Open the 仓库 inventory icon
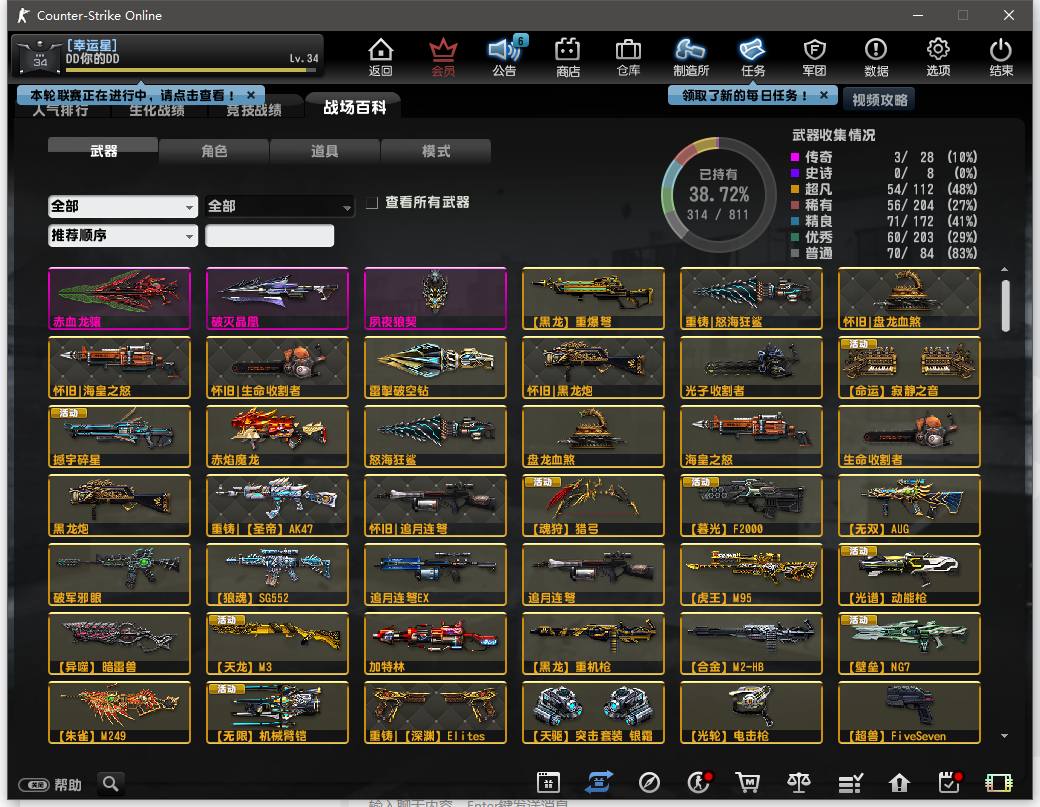The height and width of the screenshot is (807, 1040). [x=628, y=57]
